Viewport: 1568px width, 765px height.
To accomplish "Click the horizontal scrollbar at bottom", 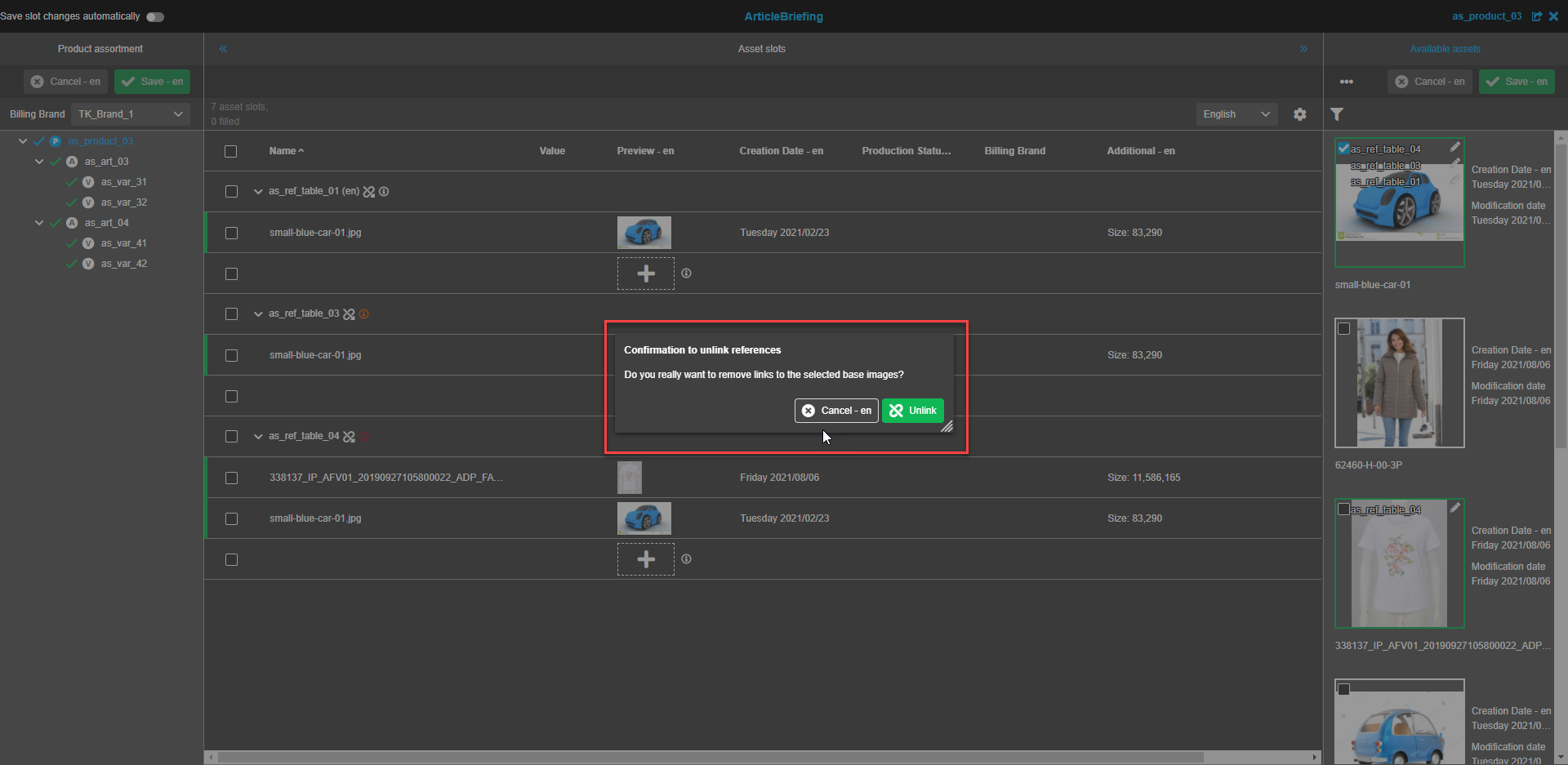I will 710,757.
